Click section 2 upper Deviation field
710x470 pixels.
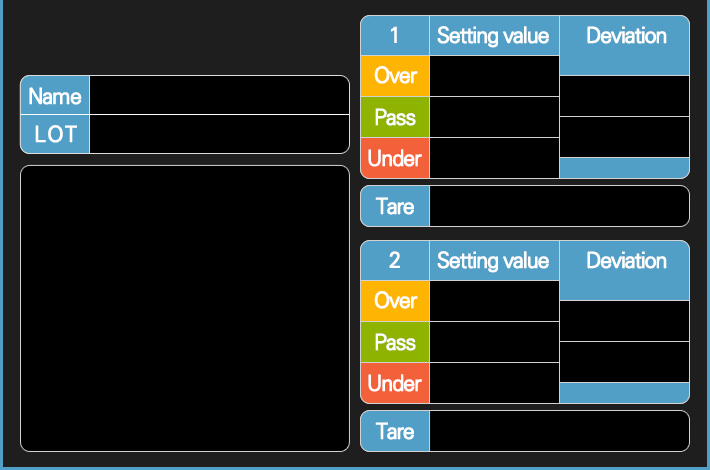(624, 321)
